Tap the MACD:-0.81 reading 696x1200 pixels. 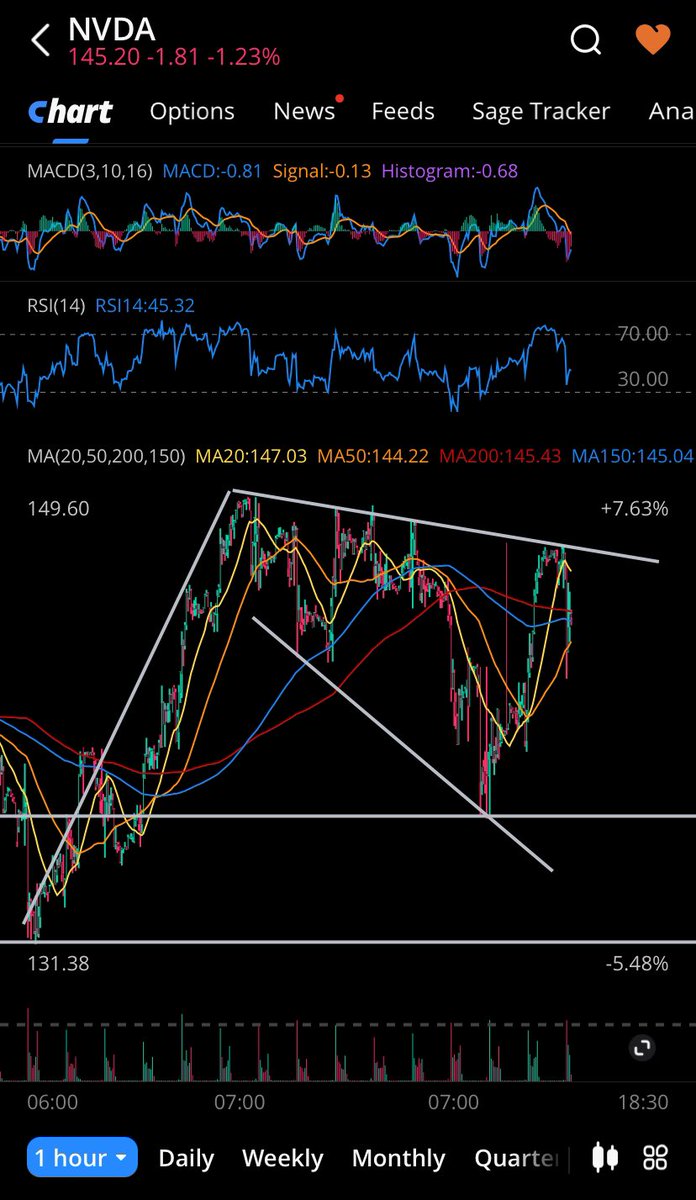pos(212,171)
